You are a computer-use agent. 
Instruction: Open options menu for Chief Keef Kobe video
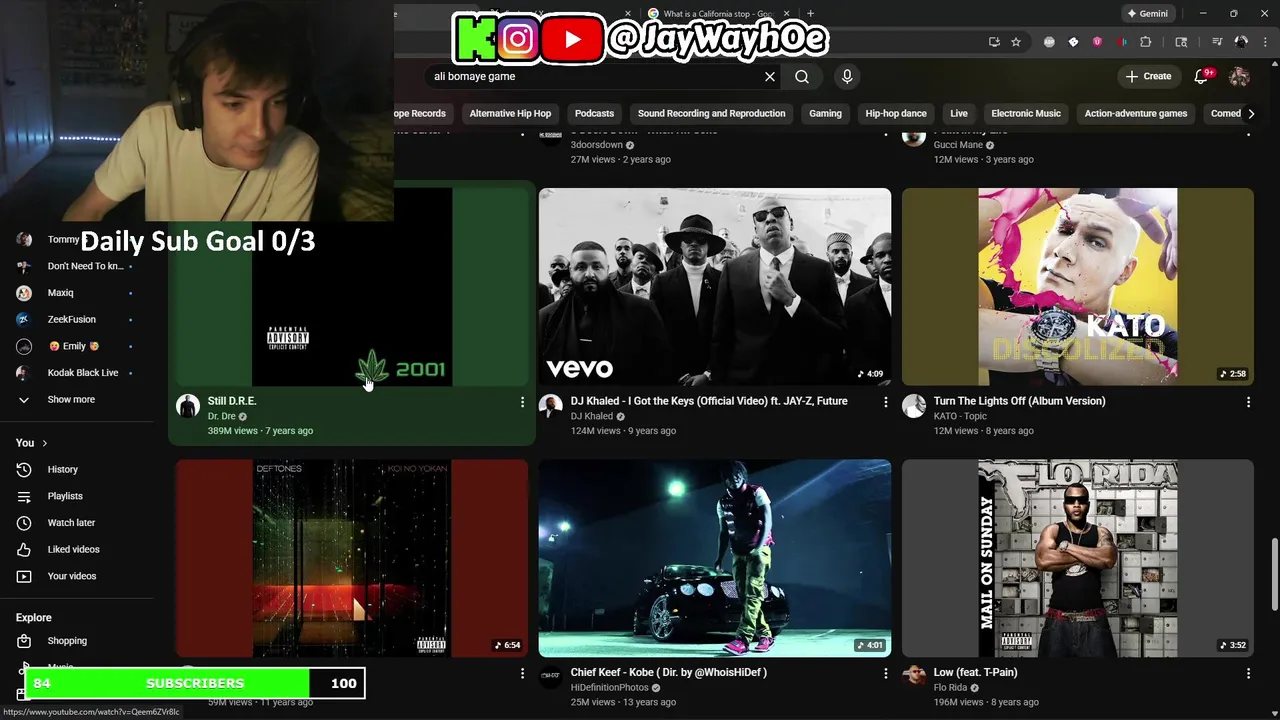coord(885,673)
